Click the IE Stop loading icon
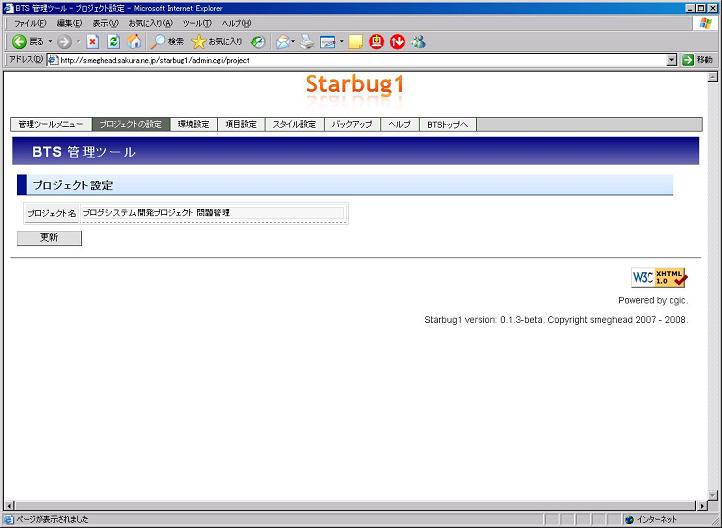This screenshot has width=722, height=528. click(93, 42)
